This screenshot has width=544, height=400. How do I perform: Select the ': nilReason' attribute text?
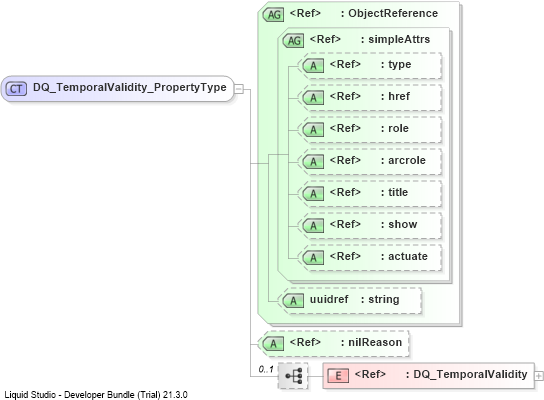(x=371, y=342)
